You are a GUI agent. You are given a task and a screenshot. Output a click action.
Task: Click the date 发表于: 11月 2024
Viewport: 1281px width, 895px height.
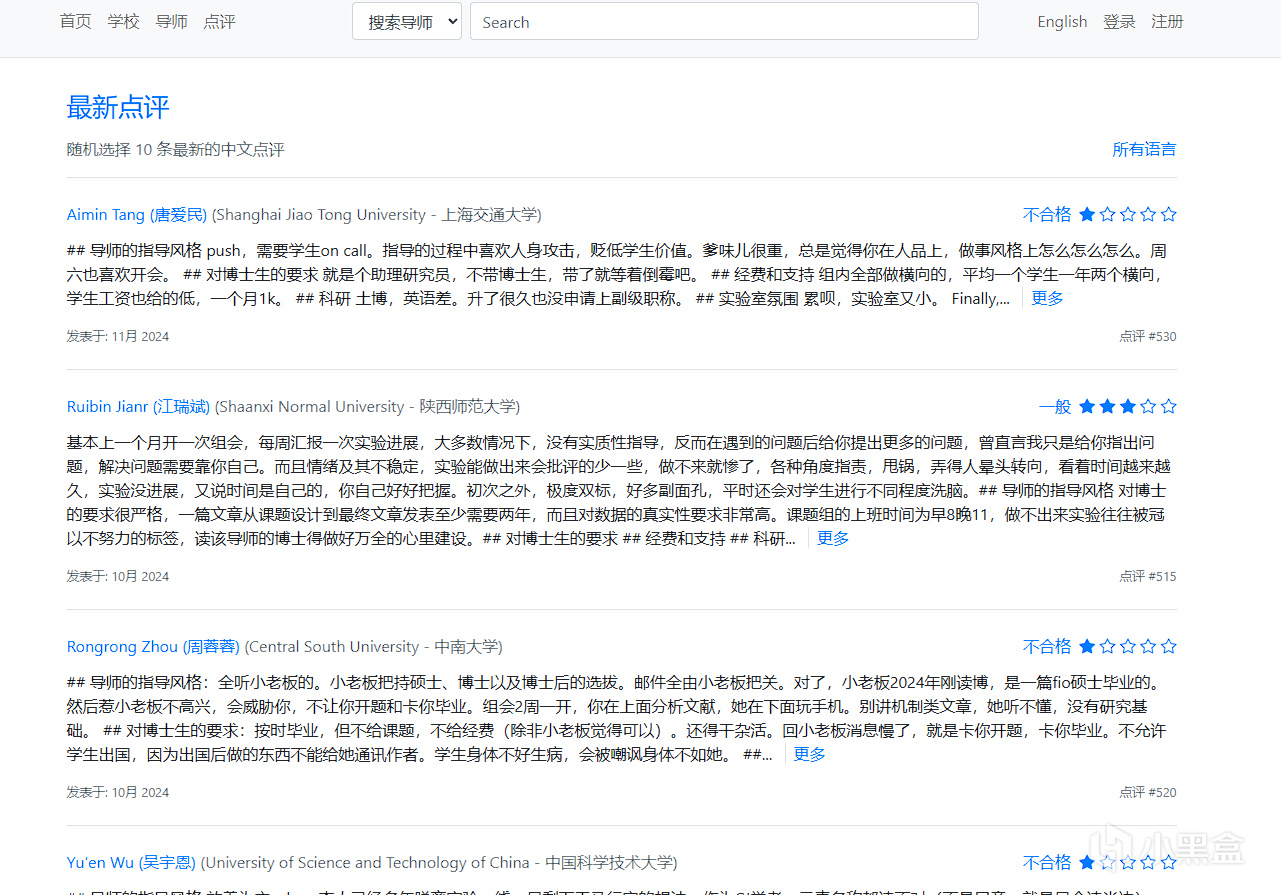pos(118,336)
